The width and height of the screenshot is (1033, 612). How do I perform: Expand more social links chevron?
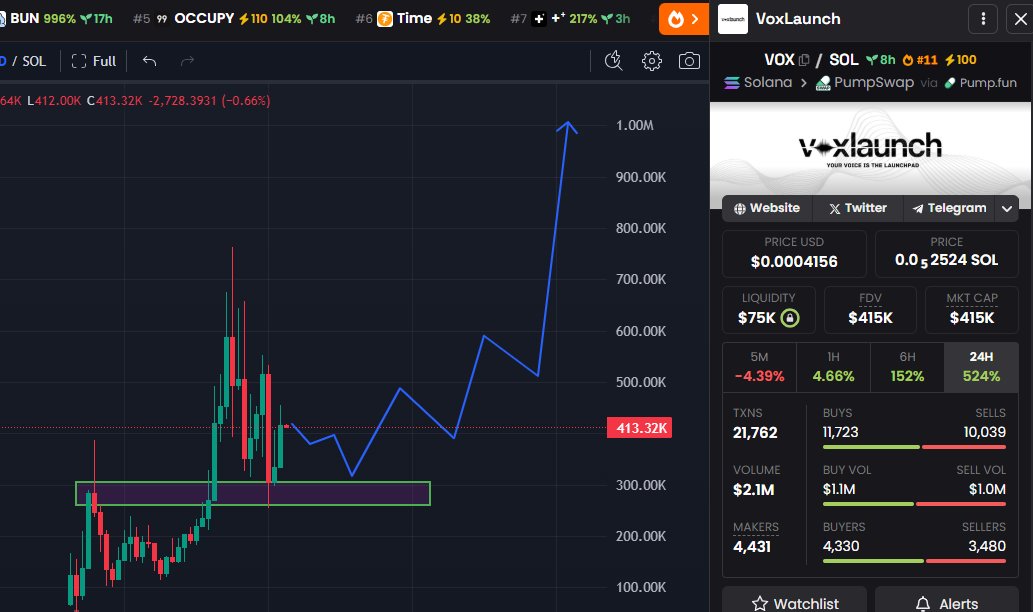coord(1007,209)
